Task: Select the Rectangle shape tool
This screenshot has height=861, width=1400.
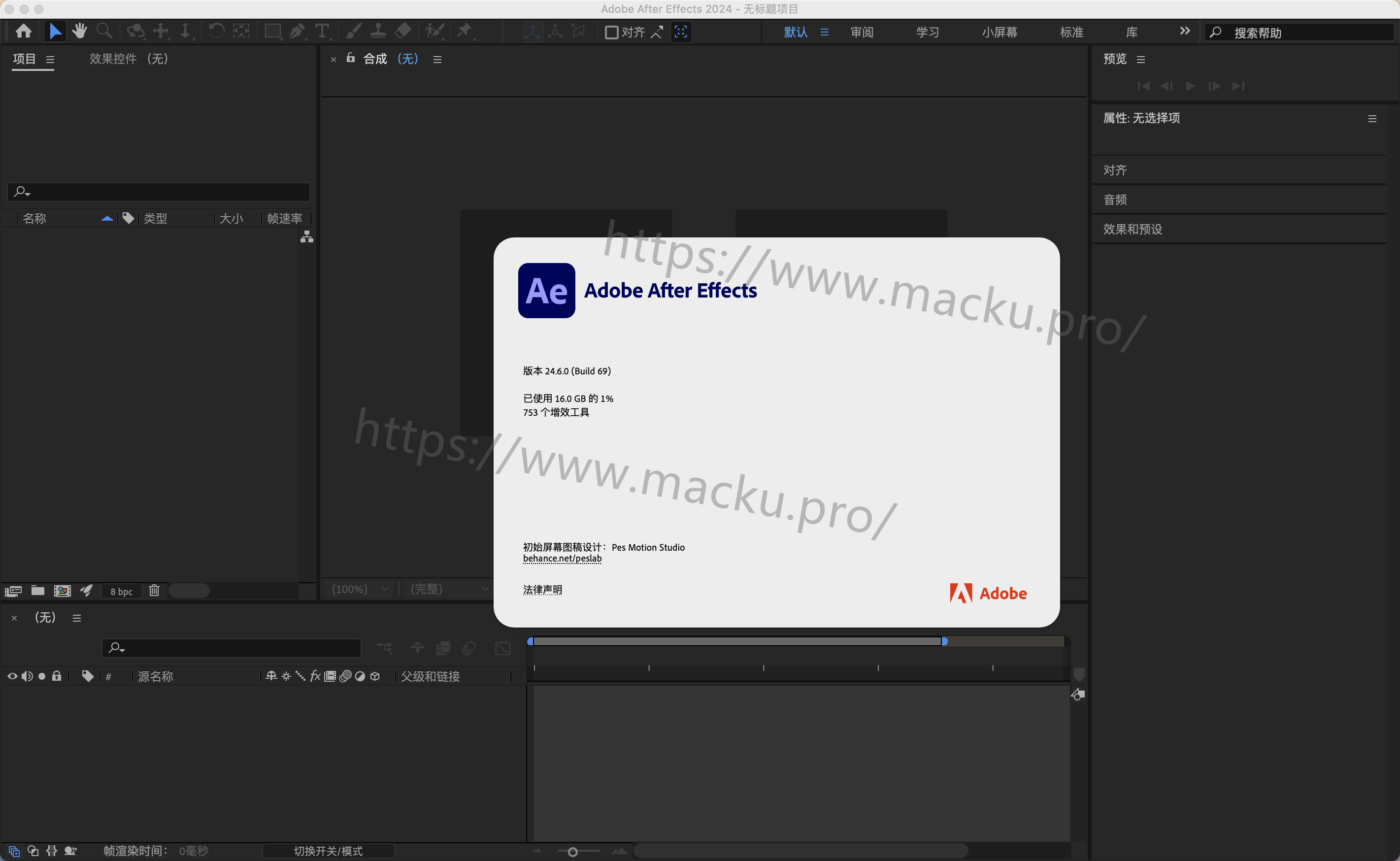Action: (273, 31)
